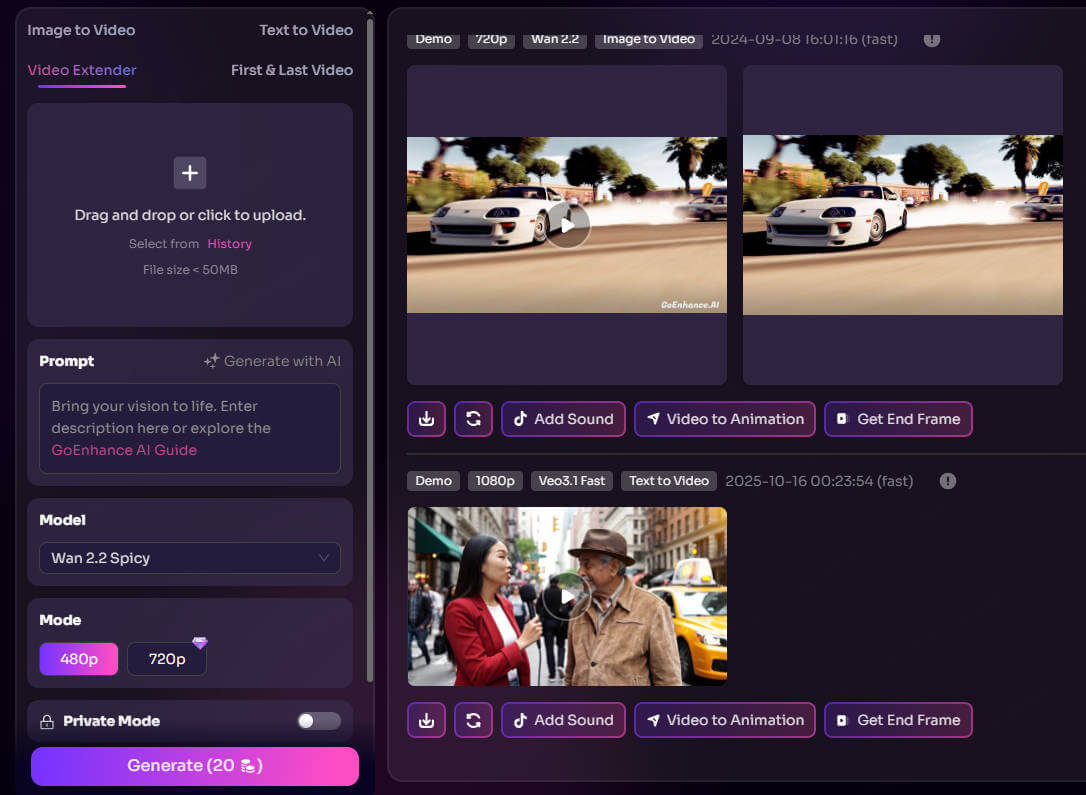Select the premium 720p mode option
1086x795 pixels.
click(167, 659)
